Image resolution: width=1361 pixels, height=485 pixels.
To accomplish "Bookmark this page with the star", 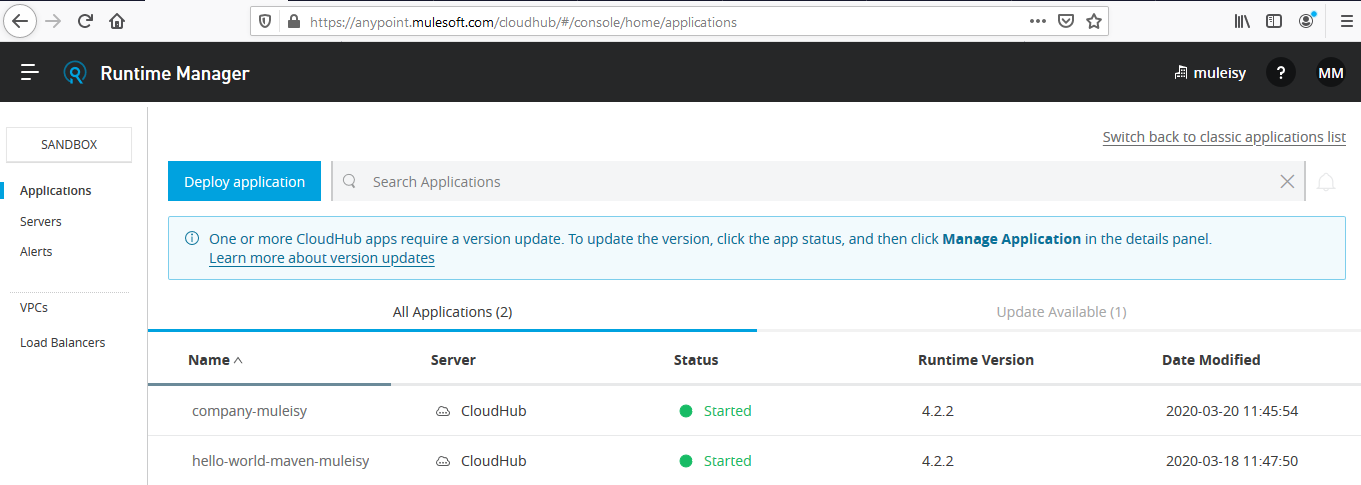I will point(1094,21).
